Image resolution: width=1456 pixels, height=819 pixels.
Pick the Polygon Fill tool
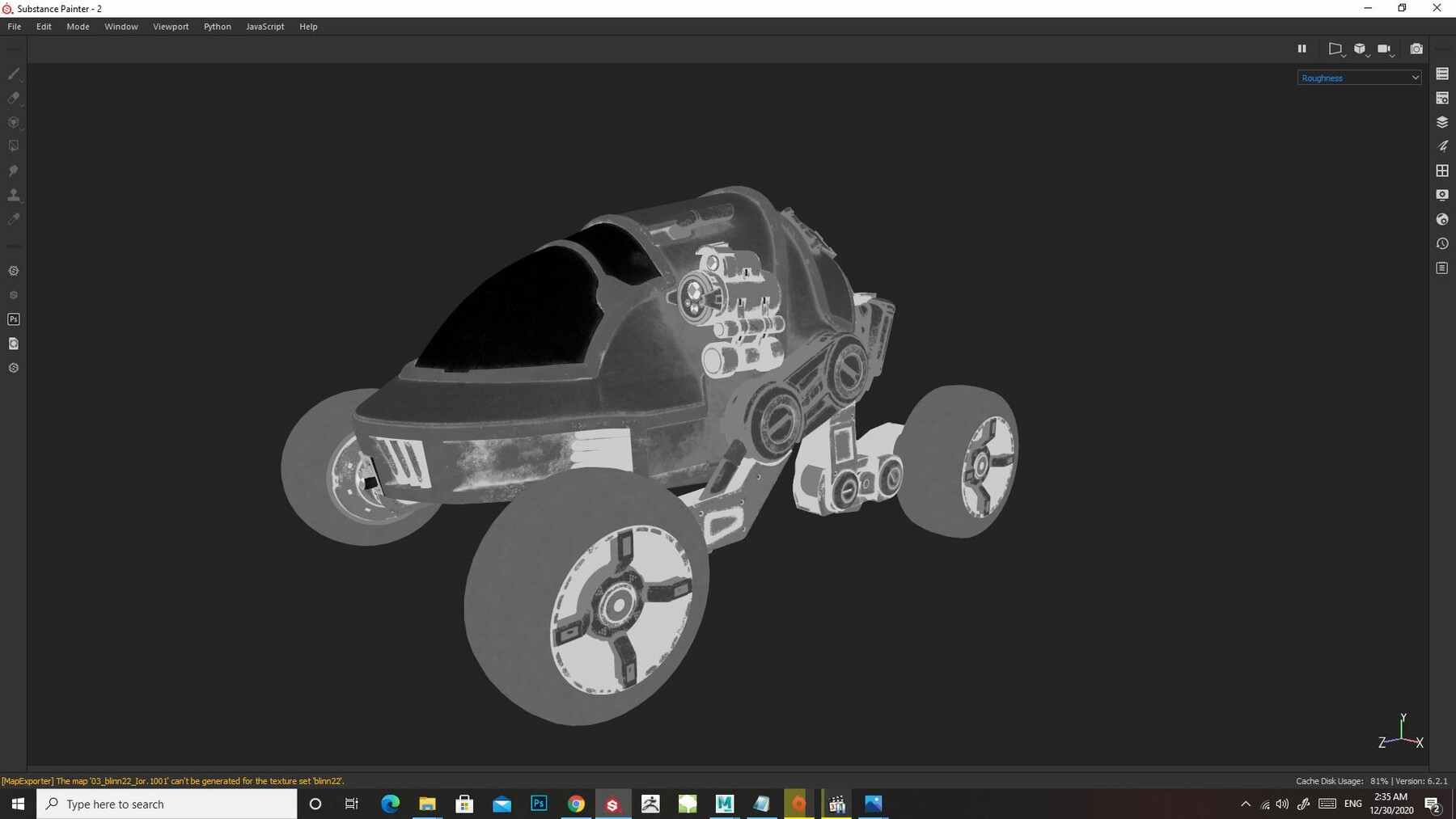pyautogui.click(x=14, y=146)
